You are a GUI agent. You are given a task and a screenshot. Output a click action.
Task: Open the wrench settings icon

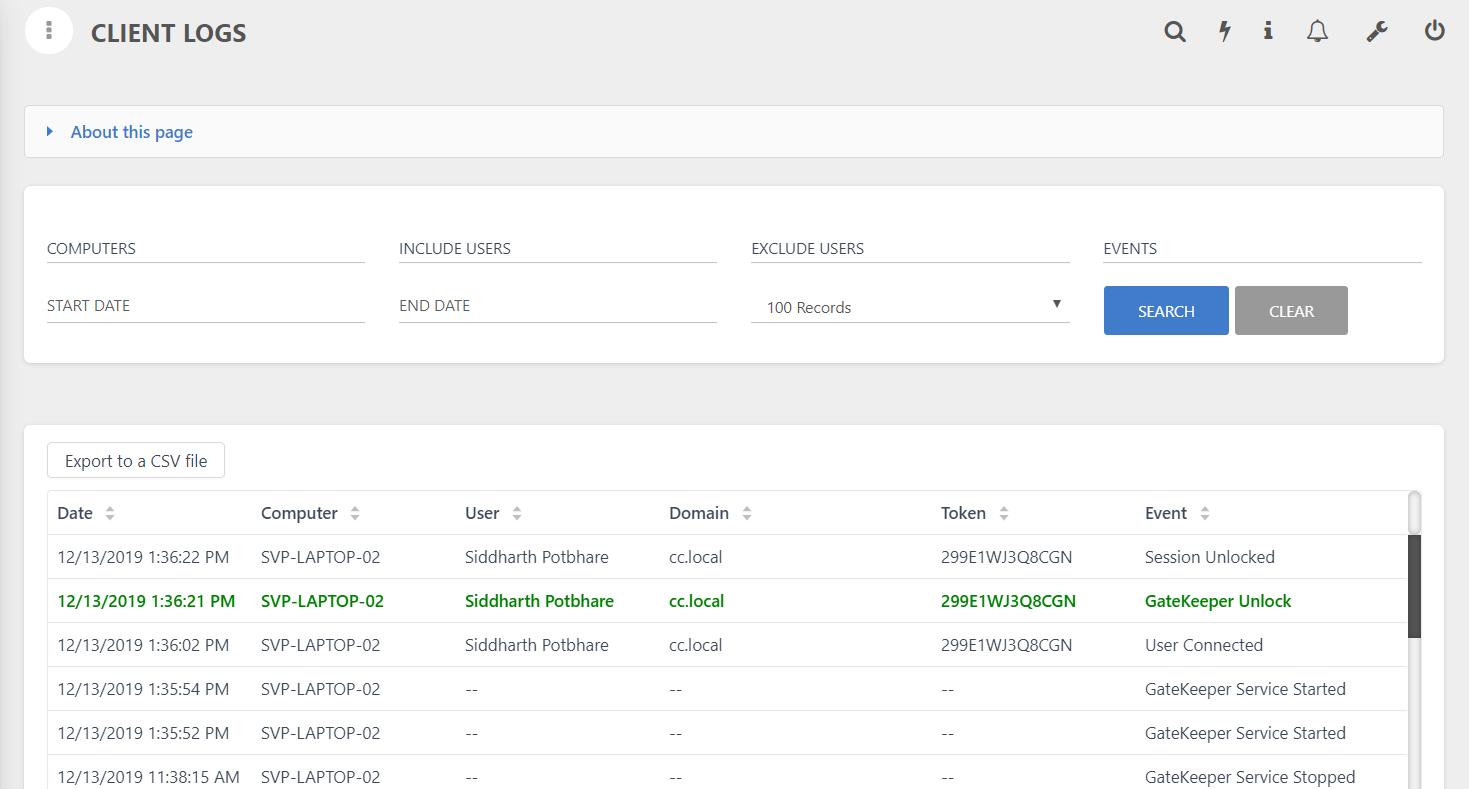(x=1377, y=32)
